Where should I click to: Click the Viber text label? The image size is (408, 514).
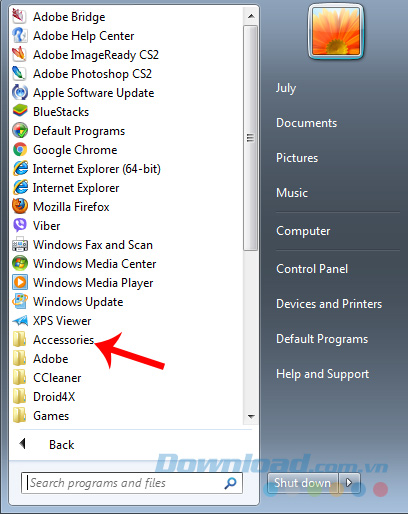[x=47, y=226]
